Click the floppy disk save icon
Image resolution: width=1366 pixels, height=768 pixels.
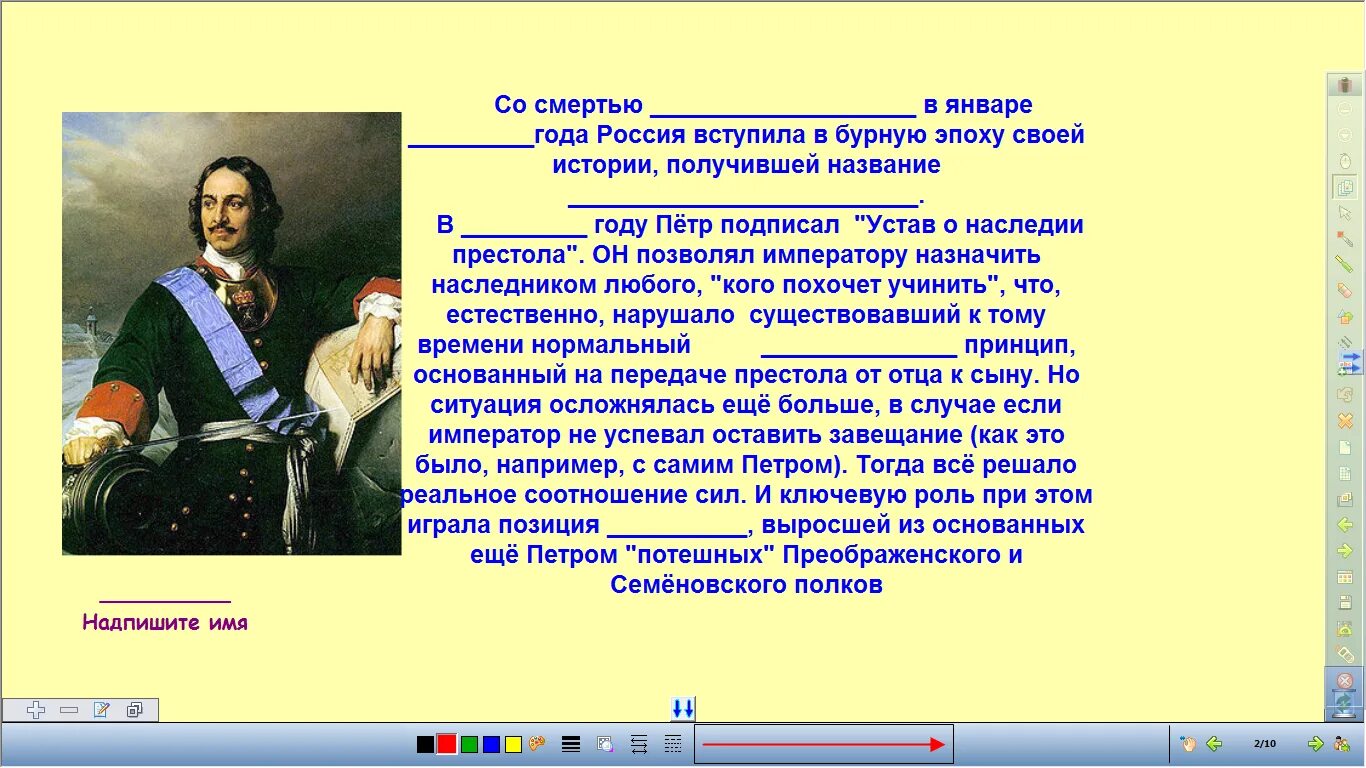1345,602
